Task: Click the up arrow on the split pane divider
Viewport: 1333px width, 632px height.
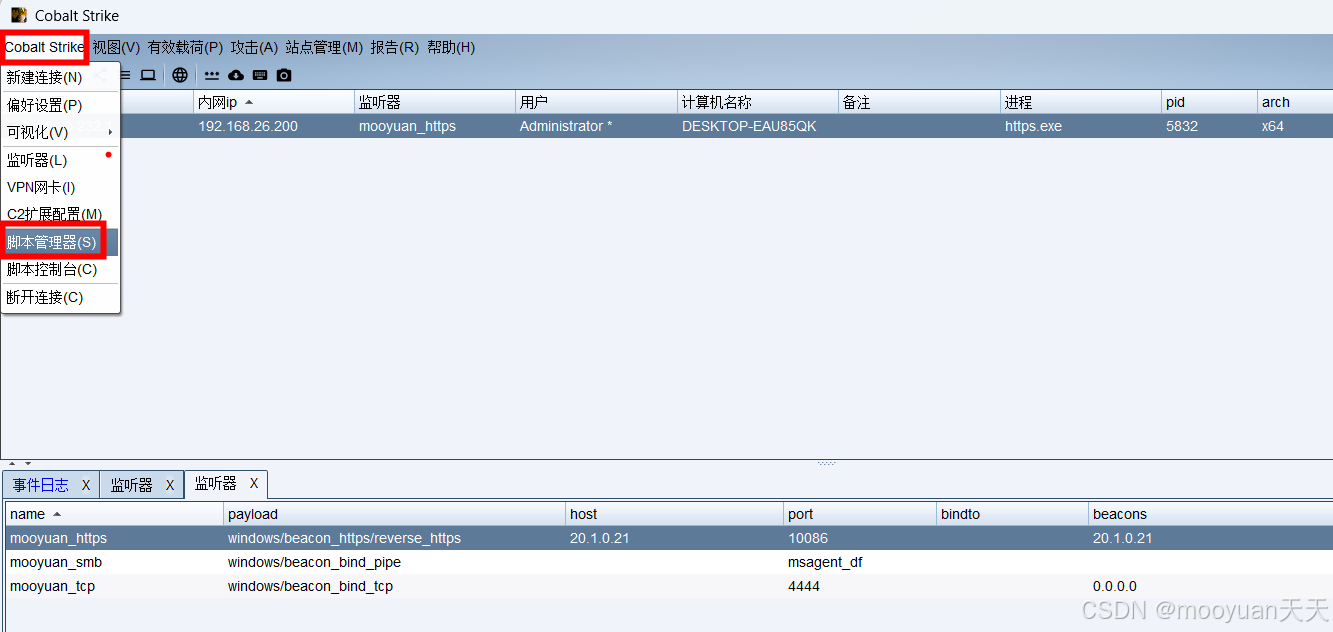Action: coord(12,463)
